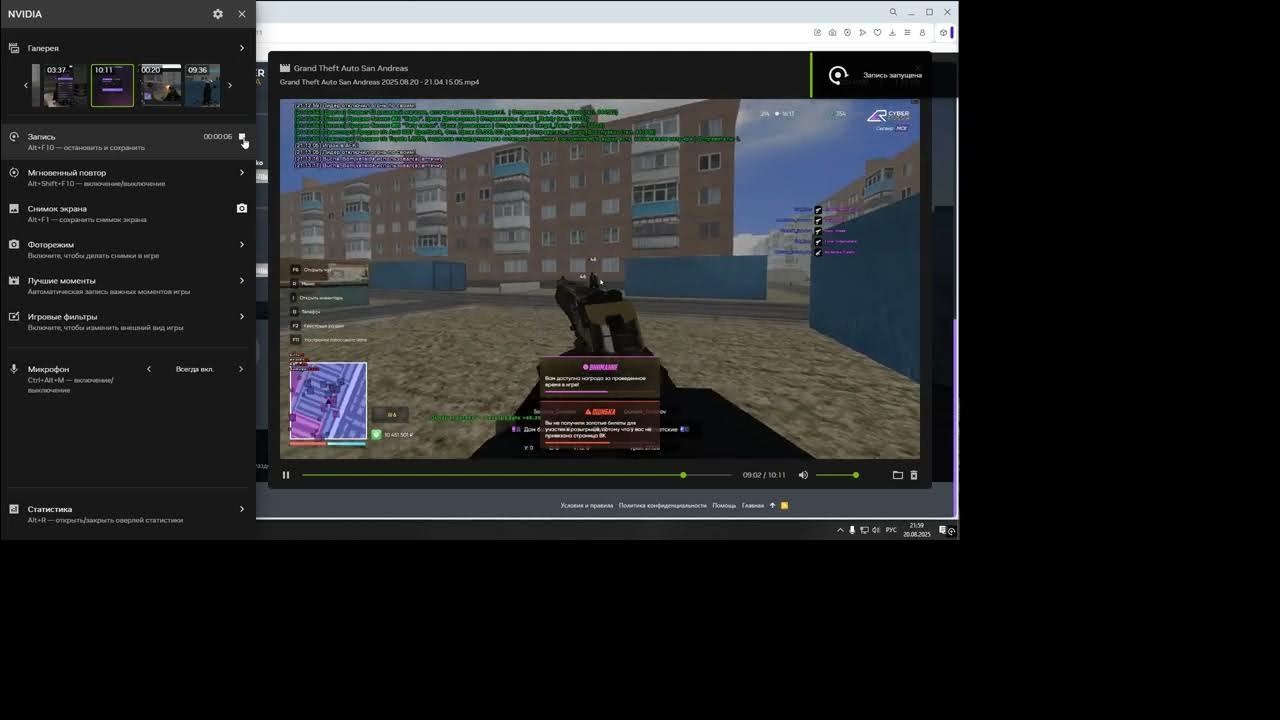Expand Мгновенный повтор options
The height and width of the screenshot is (720, 1280).
click(241, 173)
